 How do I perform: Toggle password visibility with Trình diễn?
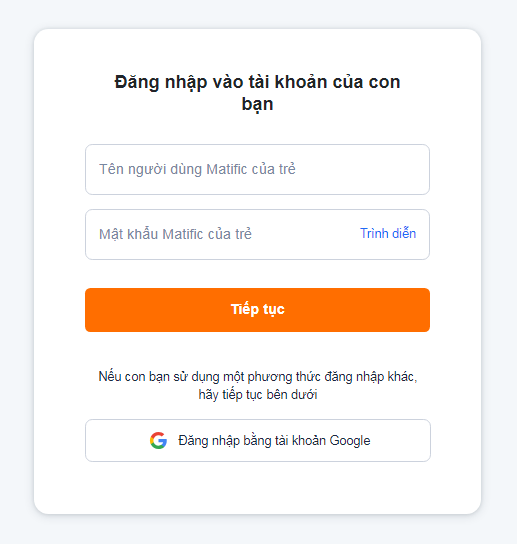click(x=388, y=233)
